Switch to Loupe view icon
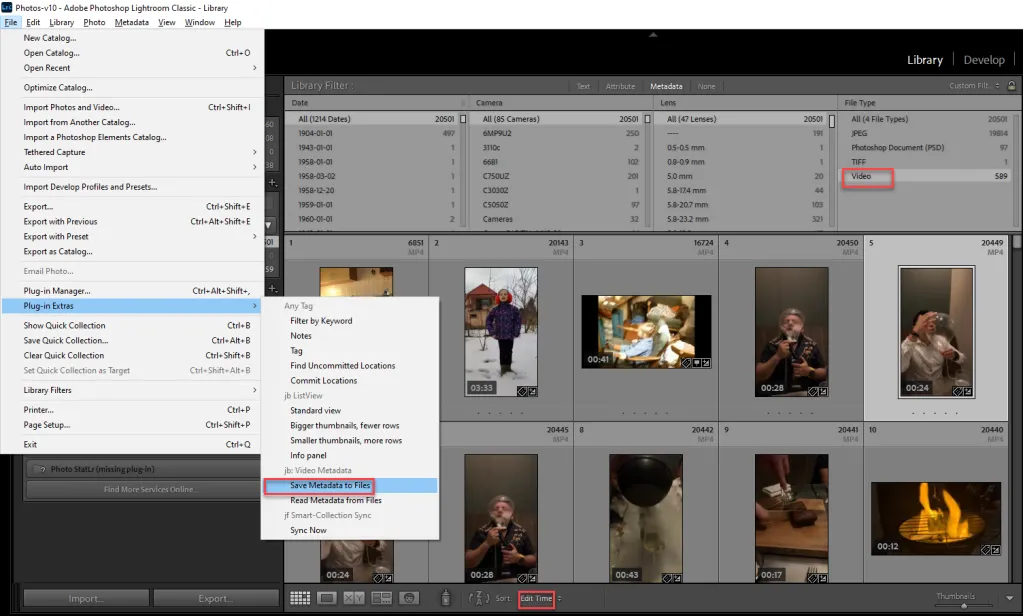The height and width of the screenshot is (616, 1023). coord(326,598)
